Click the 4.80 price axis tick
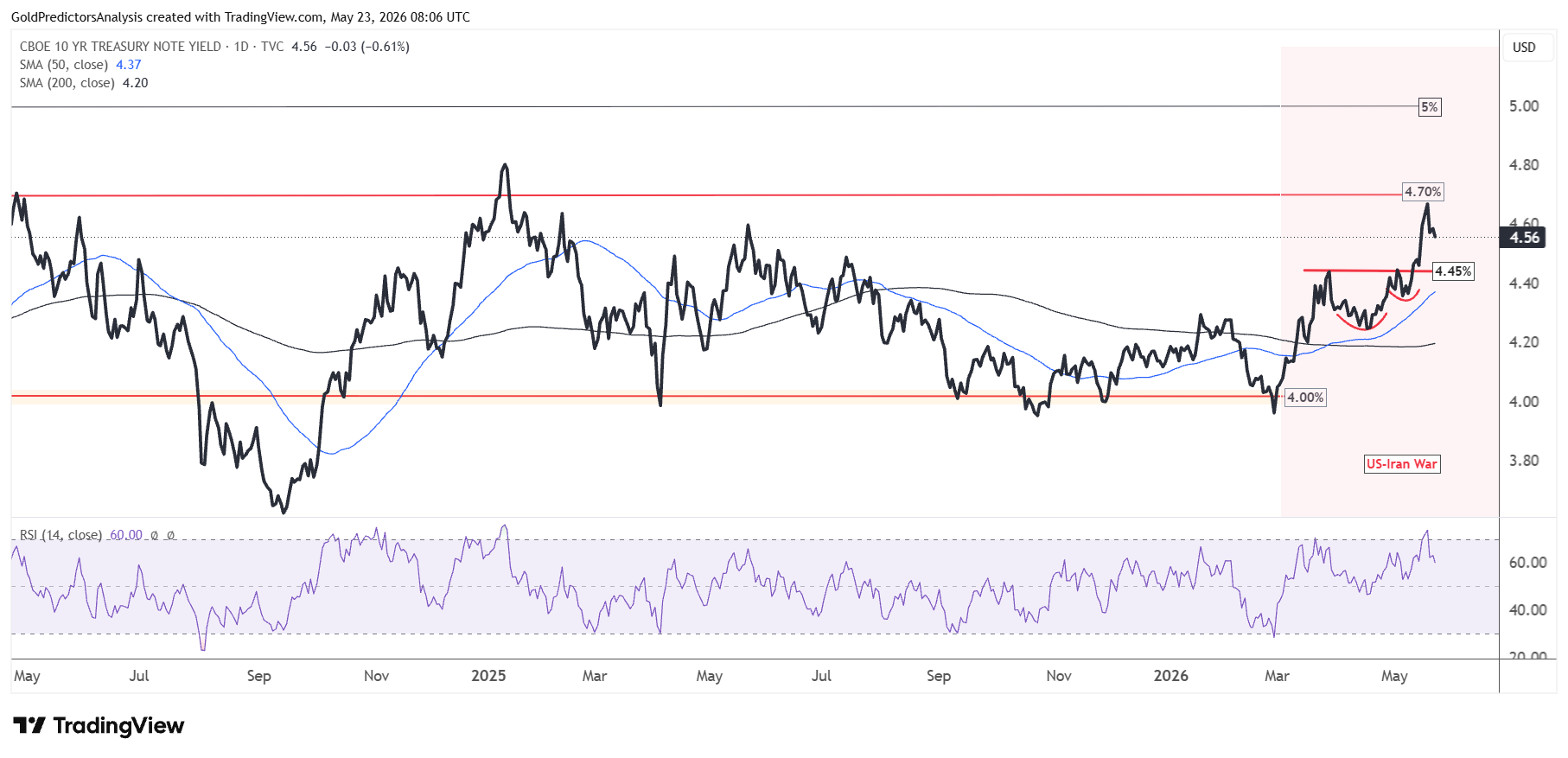1568x758 pixels. click(1524, 165)
